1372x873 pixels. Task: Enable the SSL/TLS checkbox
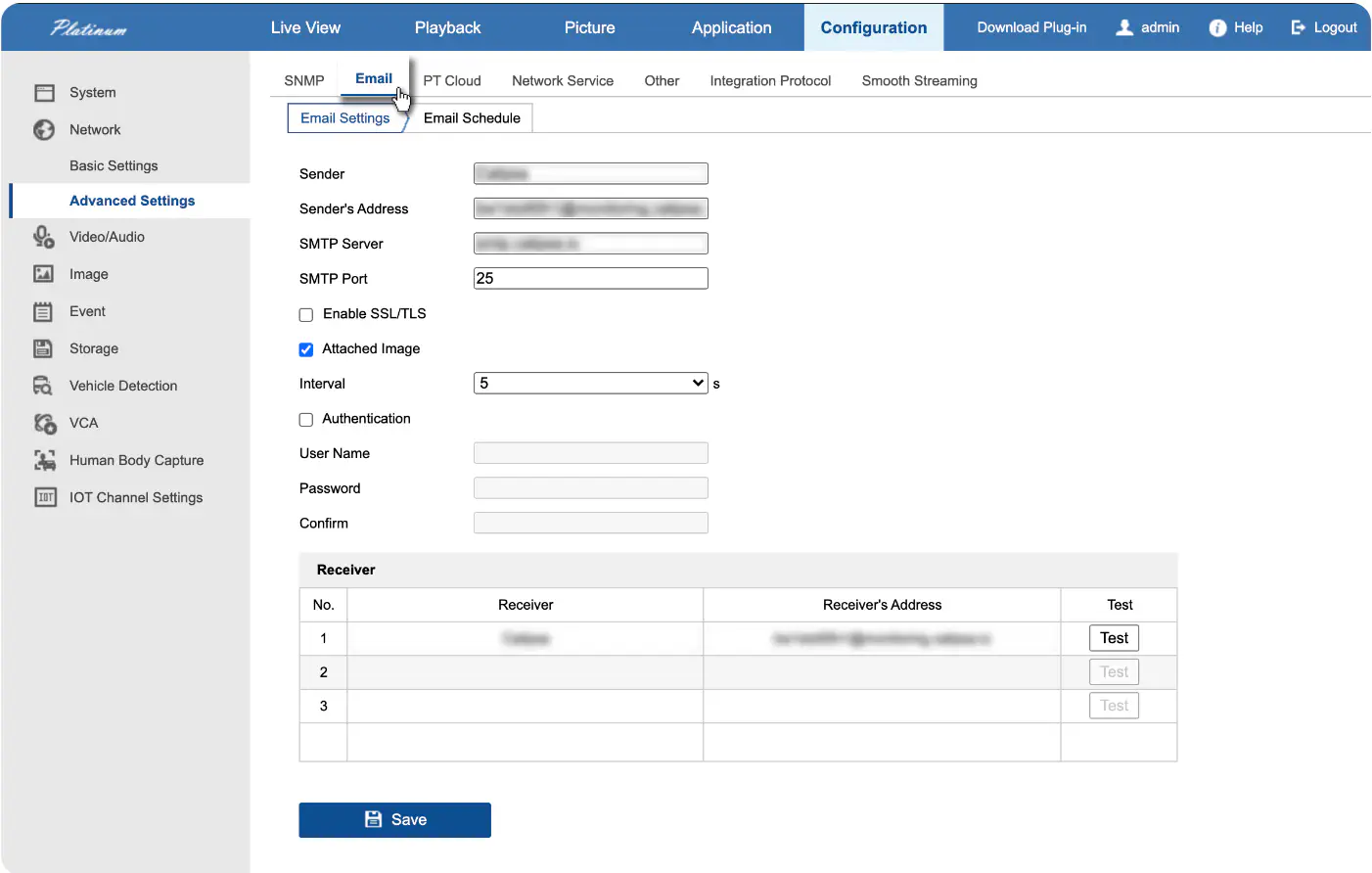[306, 315]
